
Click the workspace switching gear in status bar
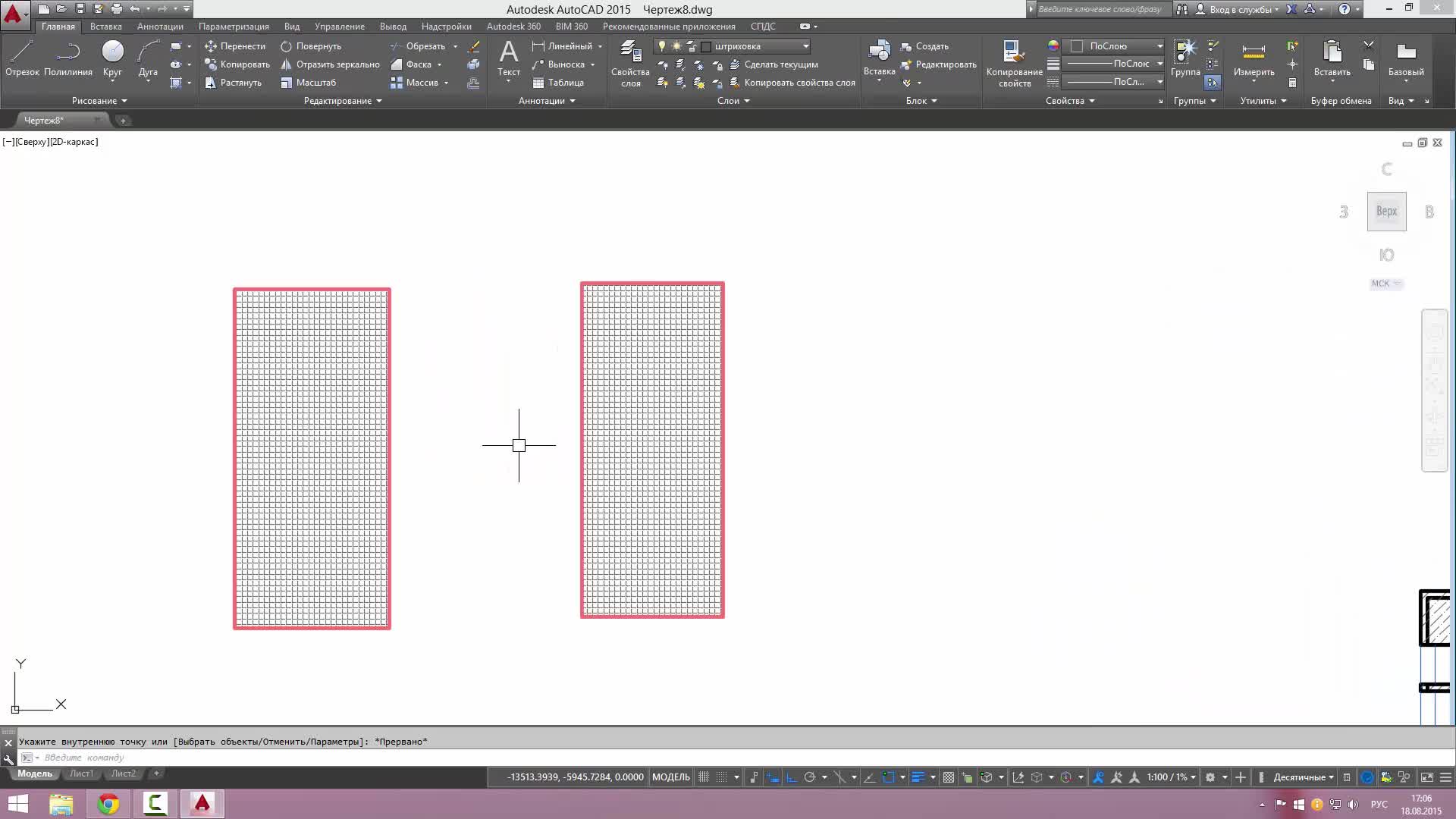(x=1210, y=777)
